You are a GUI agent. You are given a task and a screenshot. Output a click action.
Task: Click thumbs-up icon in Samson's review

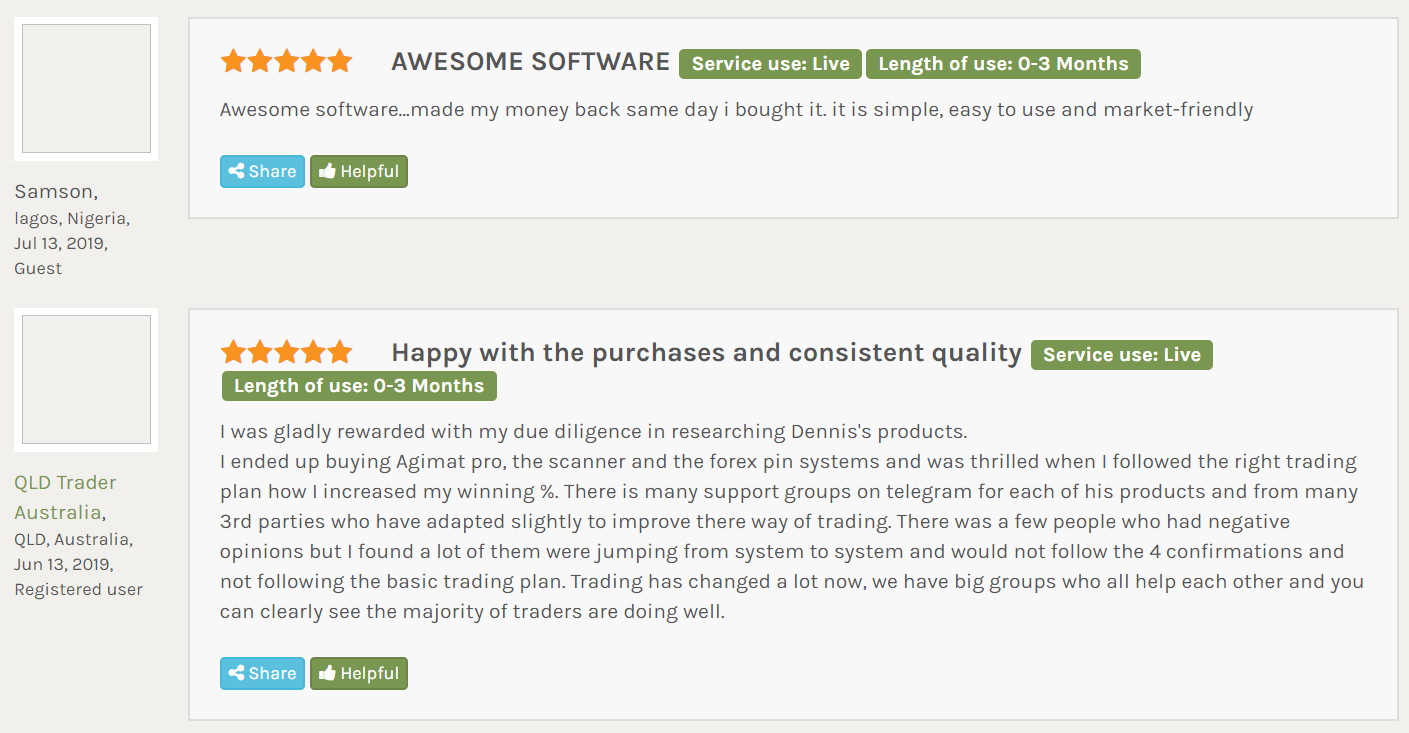327,172
